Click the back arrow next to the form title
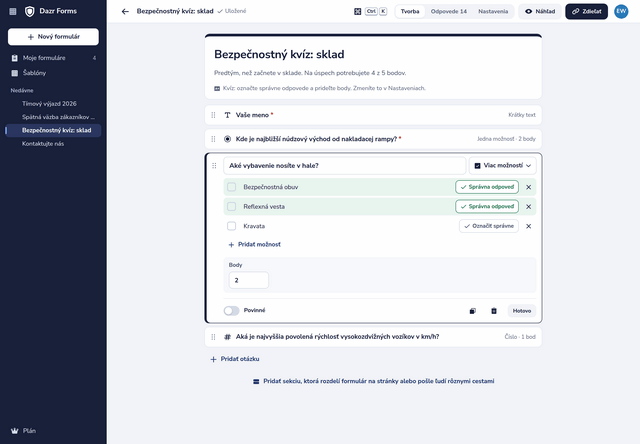The width and height of the screenshot is (640, 444). 125,11
